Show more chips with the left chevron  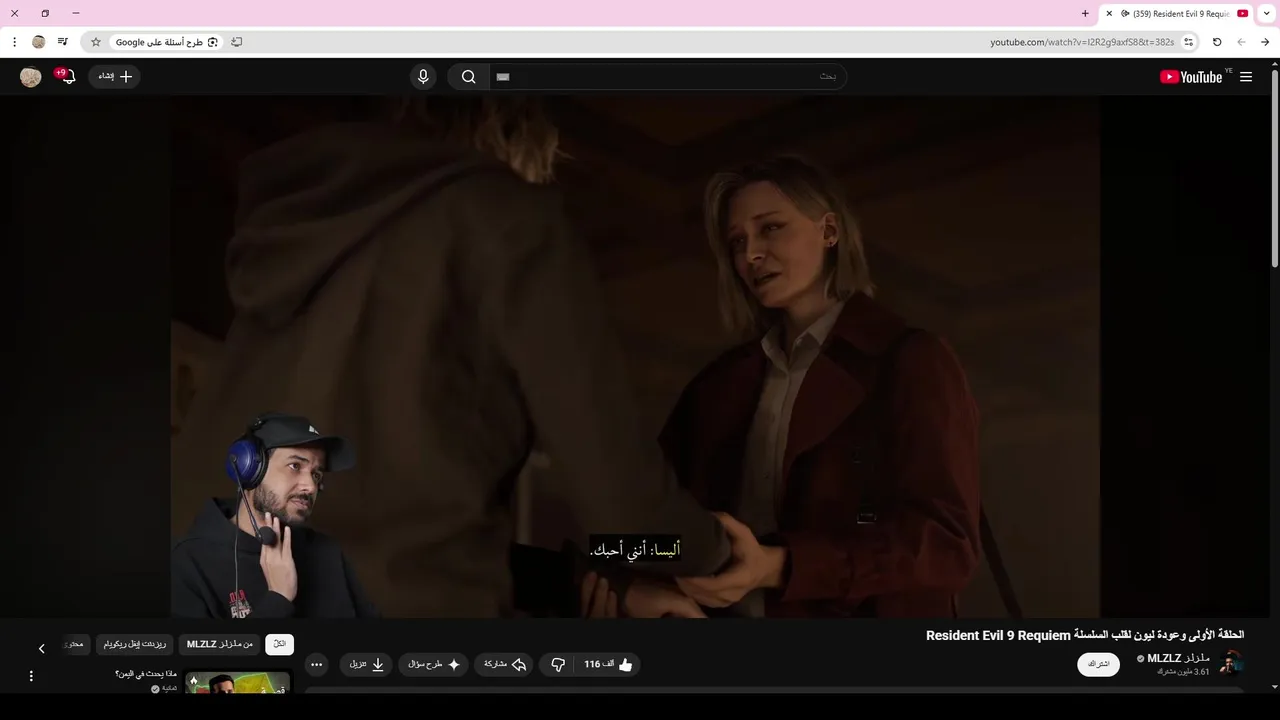point(41,649)
